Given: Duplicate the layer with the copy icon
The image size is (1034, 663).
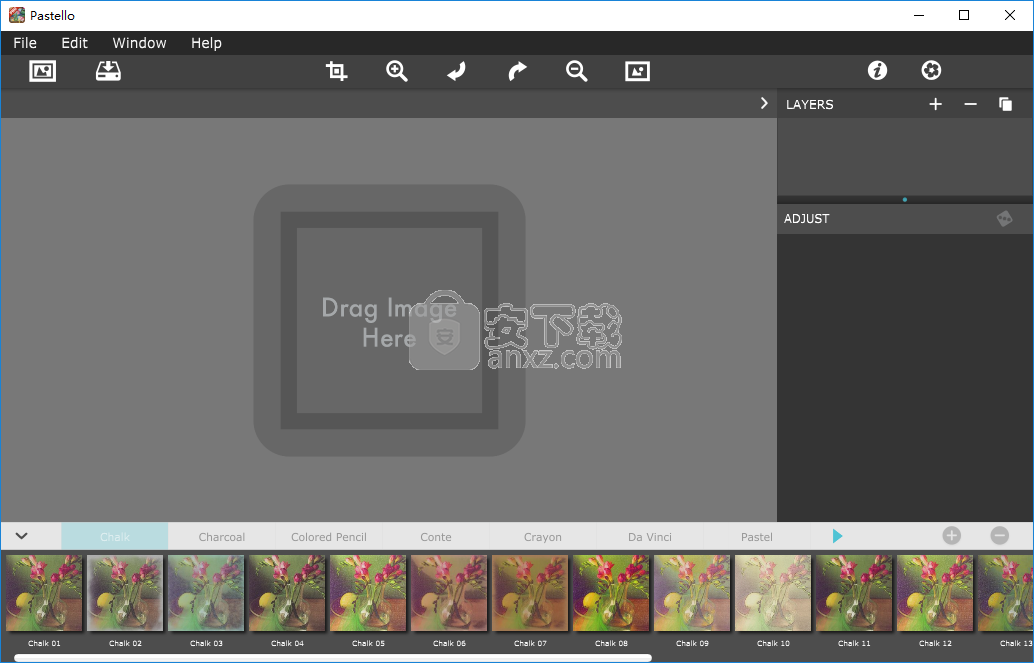Looking at the screenshot, I should click(x=1005, y=104).
